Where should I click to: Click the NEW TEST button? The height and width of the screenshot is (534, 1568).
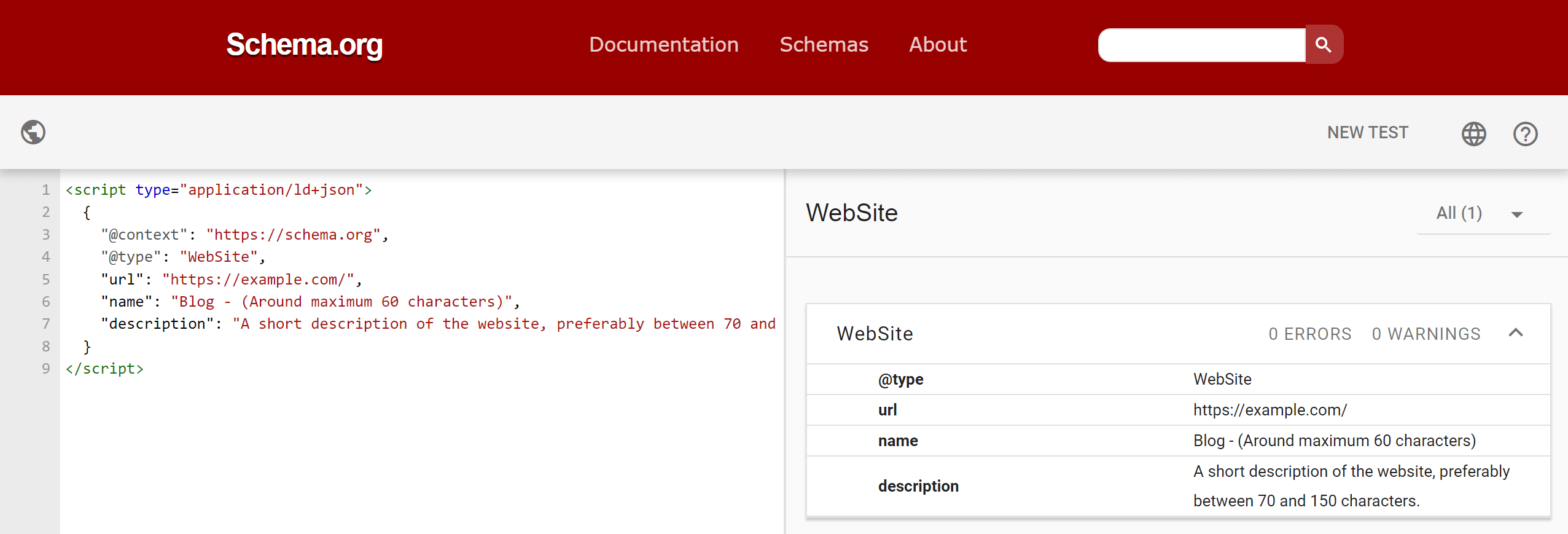(x=1367, y=133)
